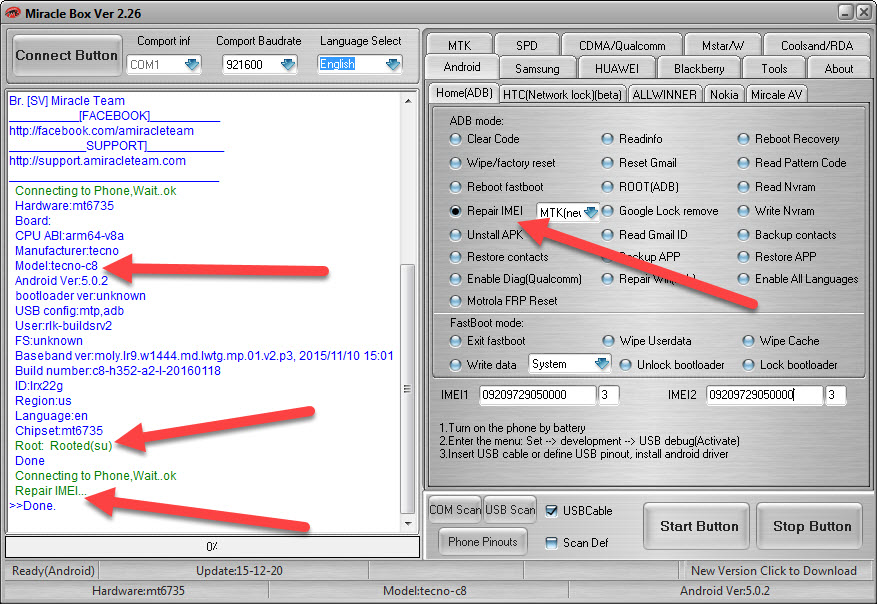This screenshot has width=877, height=604.
Task: Select the Home(ADB) sub-tab
Action: [x=464, y=93]
